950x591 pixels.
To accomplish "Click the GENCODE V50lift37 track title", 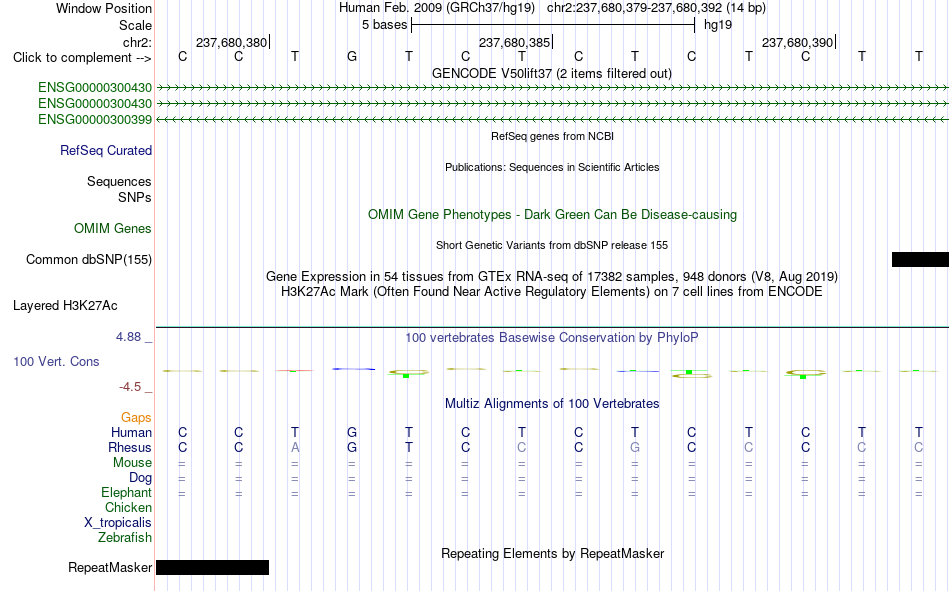I will coord(552,73).
